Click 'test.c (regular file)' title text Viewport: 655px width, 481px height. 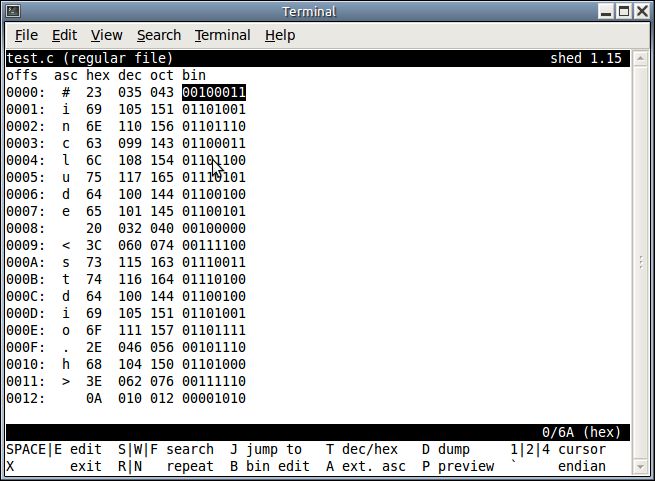(x=90, y=59)
